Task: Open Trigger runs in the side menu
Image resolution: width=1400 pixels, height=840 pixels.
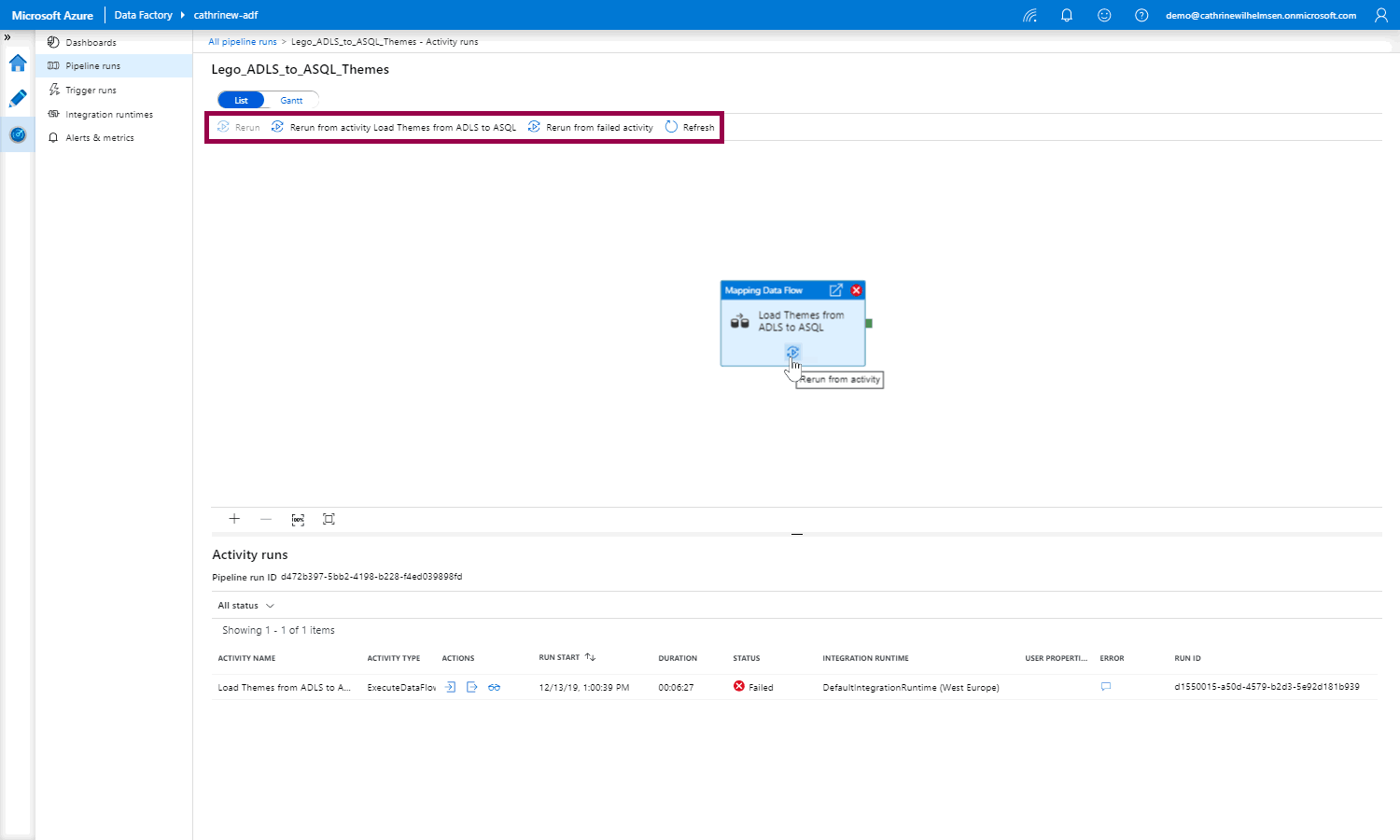Action: click(x=91, y=91)
